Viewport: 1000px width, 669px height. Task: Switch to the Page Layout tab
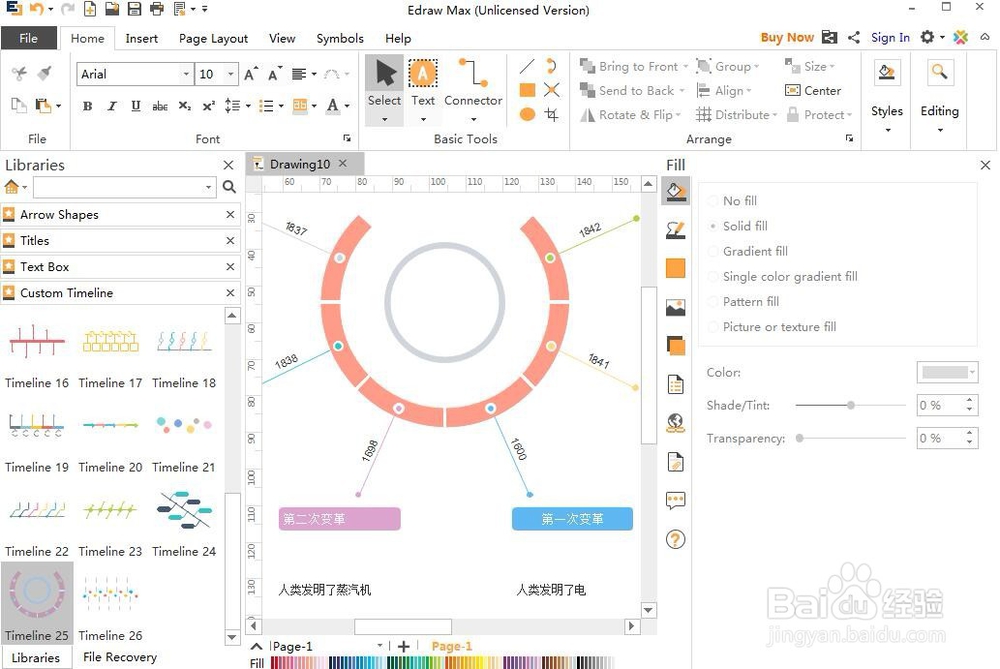[x=213, y=38]
